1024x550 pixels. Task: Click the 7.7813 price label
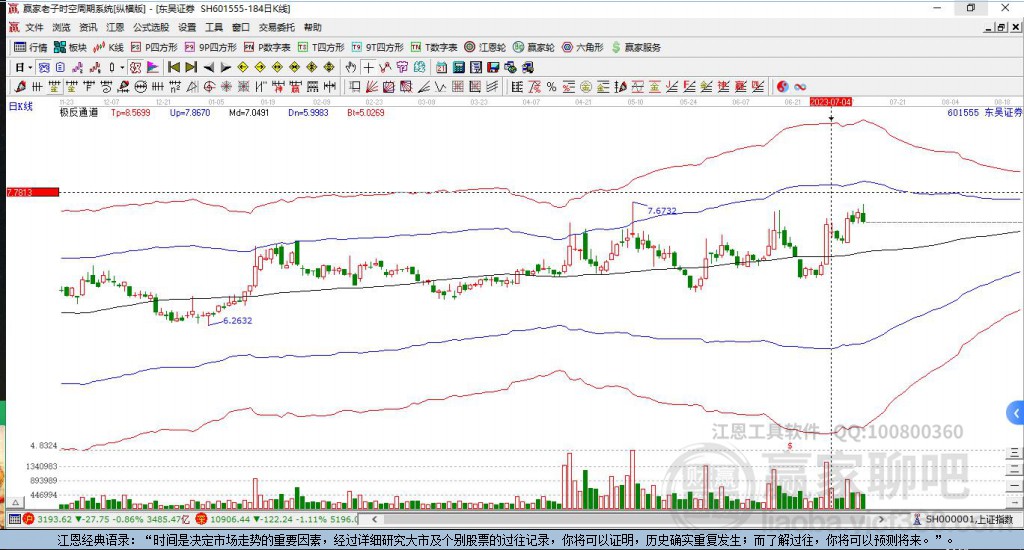33,192
